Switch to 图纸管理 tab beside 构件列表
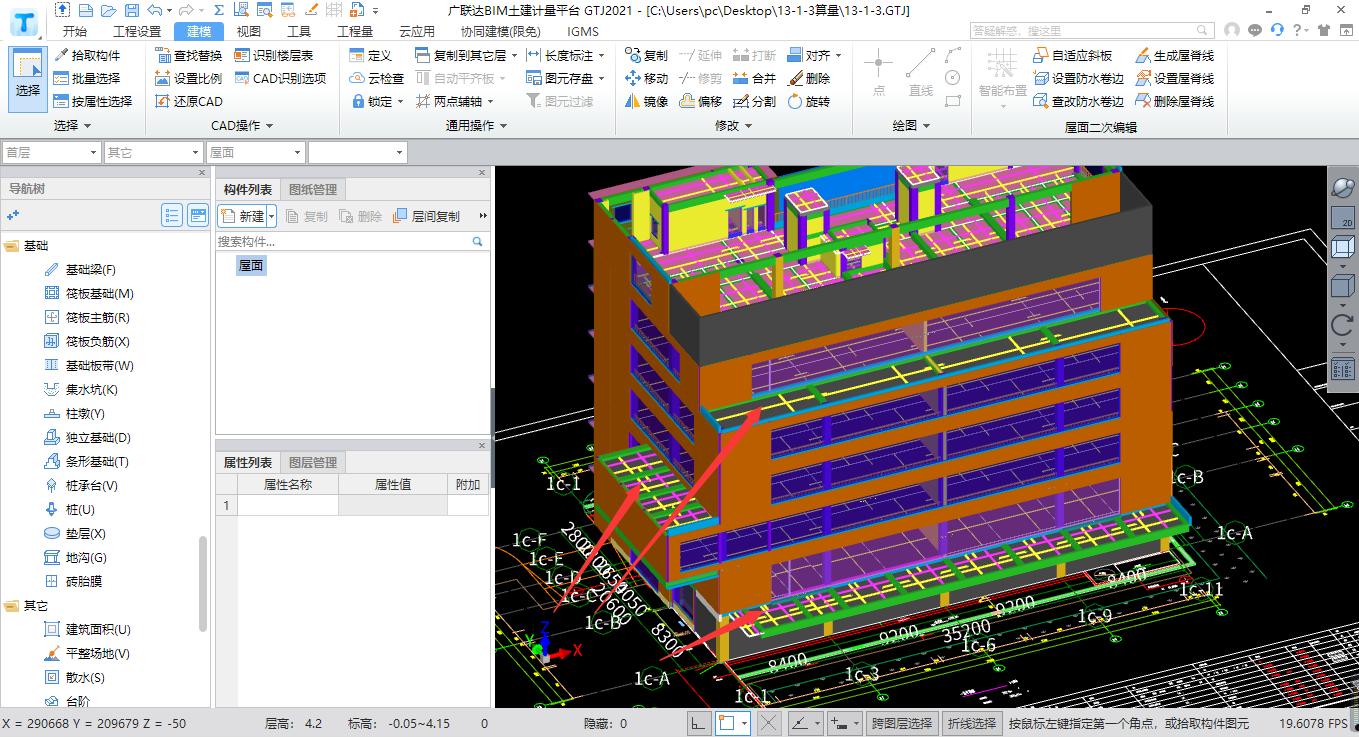The width and height of the screenshot is (1359, 738). pos(313,189)
